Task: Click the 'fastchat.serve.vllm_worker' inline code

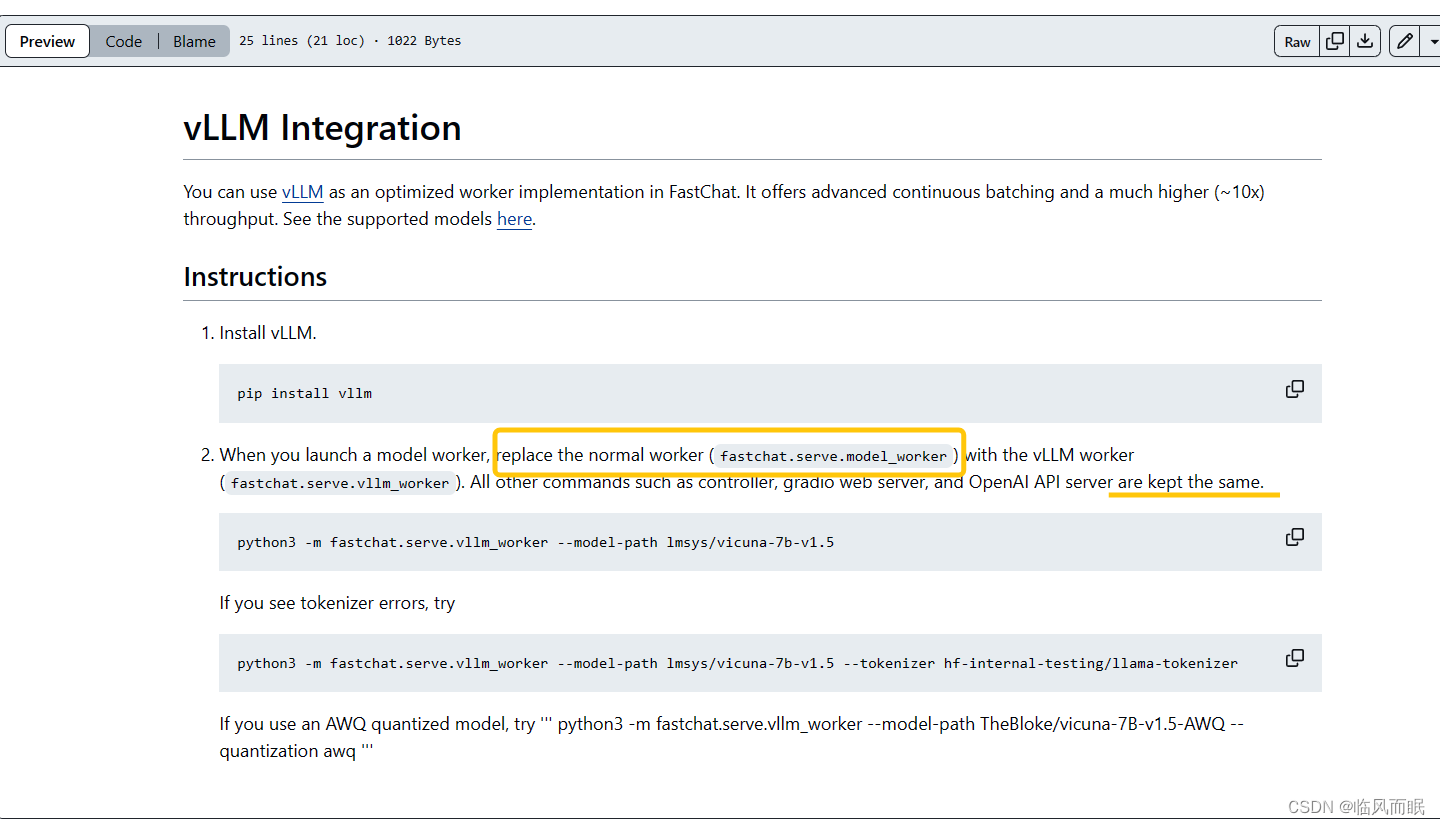Action: coord(340,483)
